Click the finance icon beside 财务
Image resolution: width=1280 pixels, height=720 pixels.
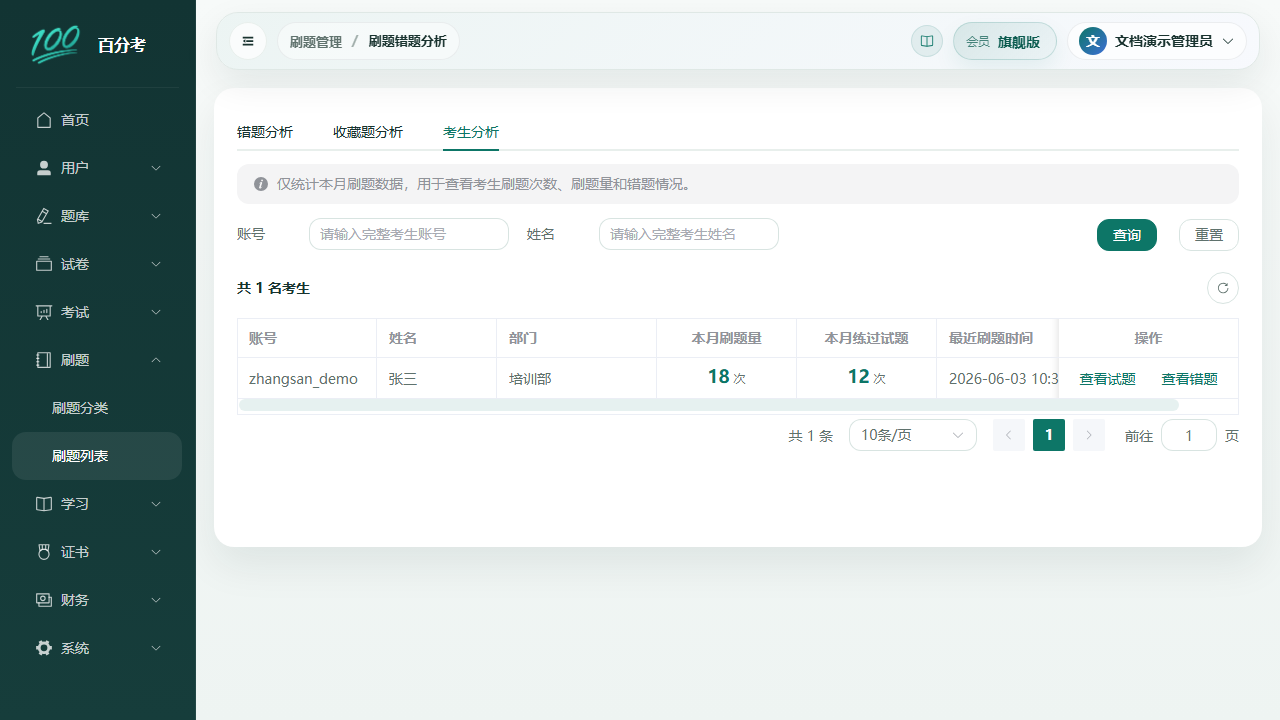pyautogui.click(x=44, y=600)
